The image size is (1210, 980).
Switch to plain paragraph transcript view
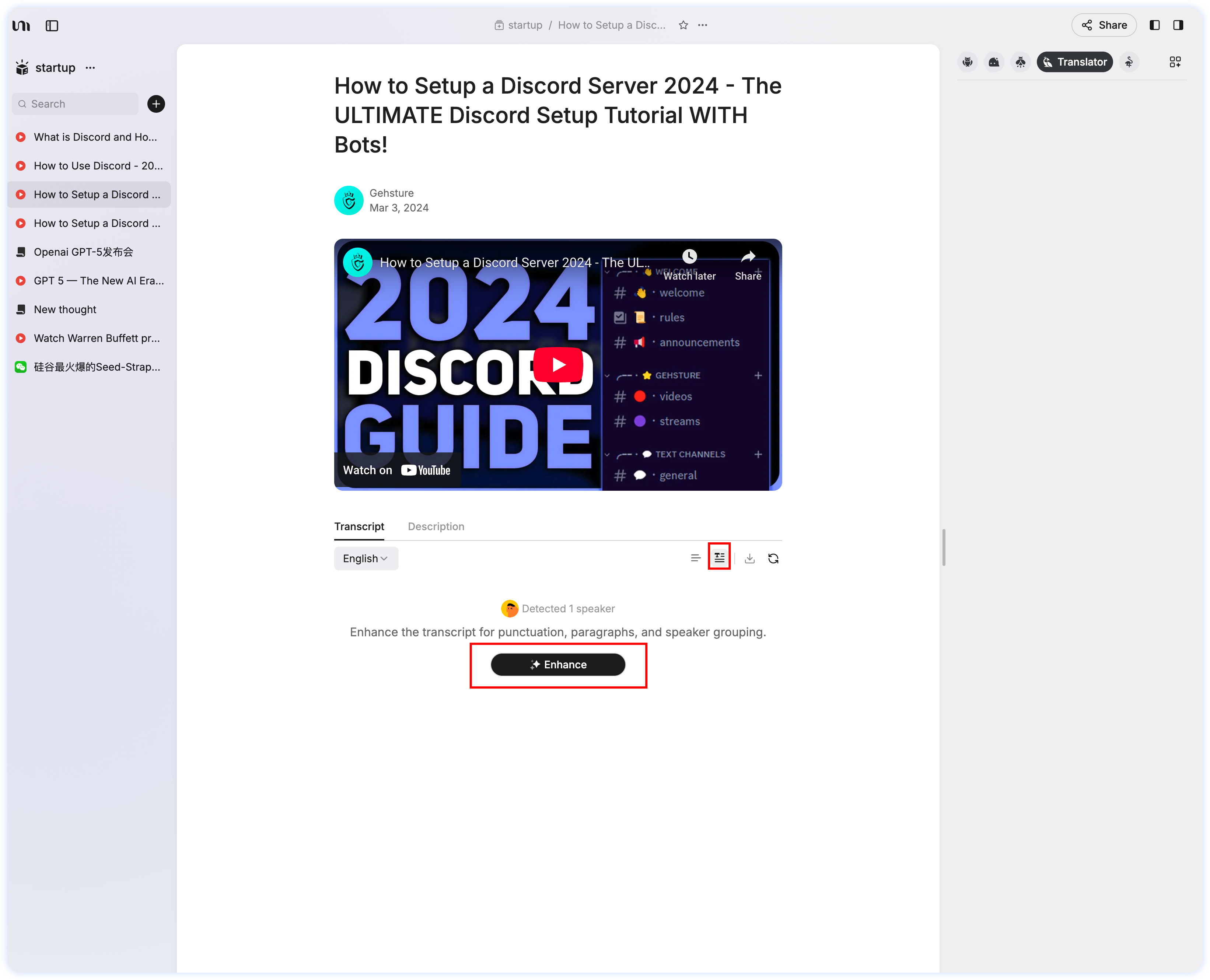pos(696,558)
